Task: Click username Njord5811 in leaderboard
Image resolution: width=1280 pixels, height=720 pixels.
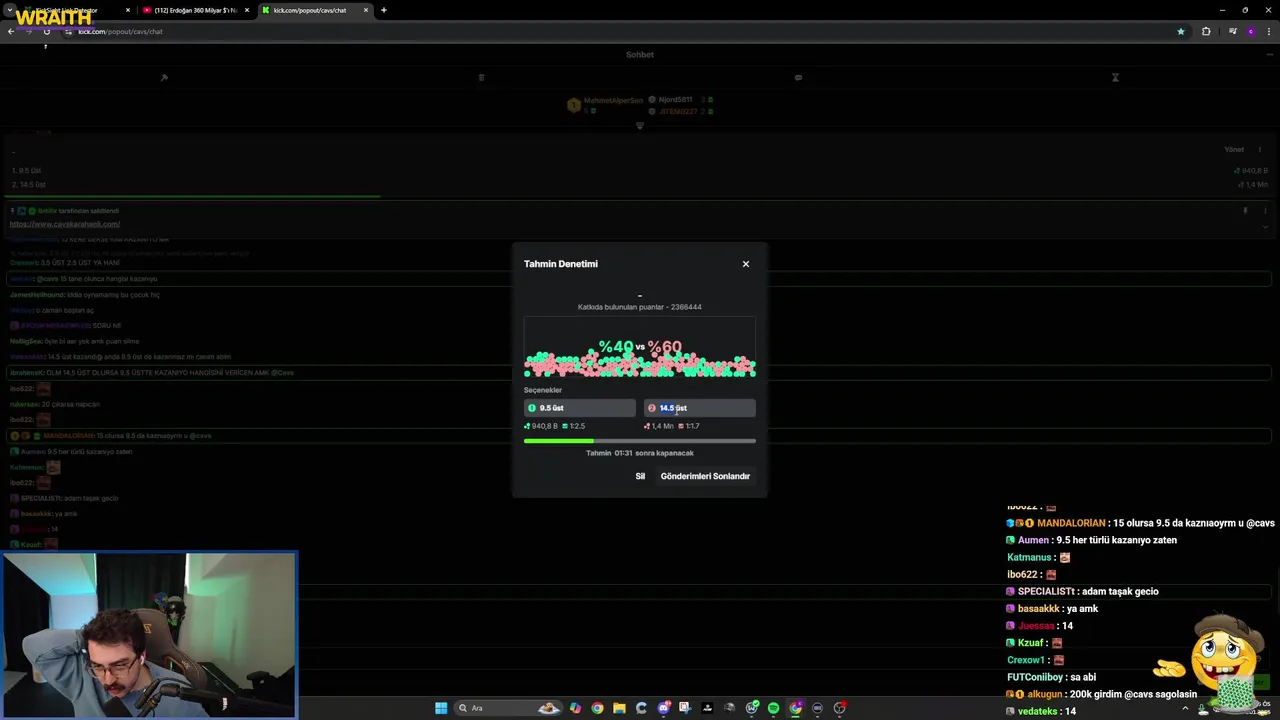Action: click(675, 100)
